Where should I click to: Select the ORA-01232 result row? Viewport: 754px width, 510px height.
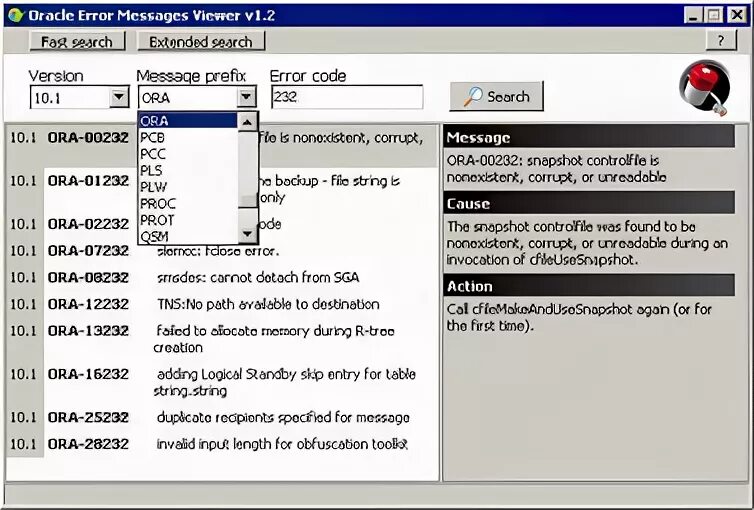(x=222, y=189)
